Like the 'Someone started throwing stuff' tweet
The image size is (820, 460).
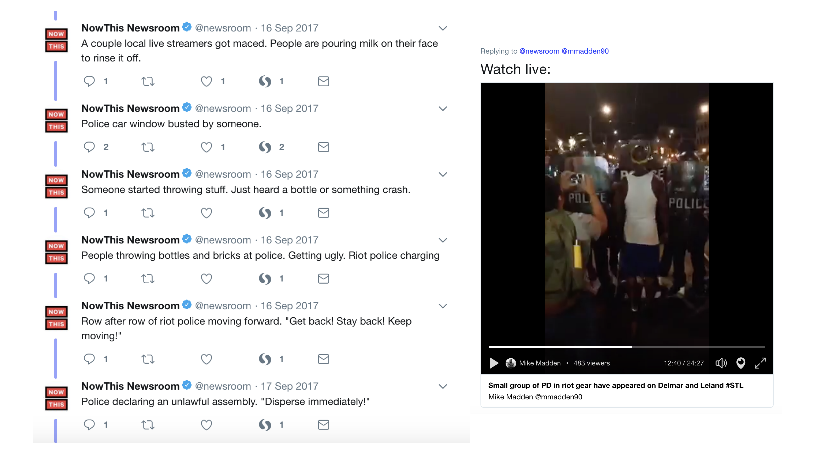tap(207, 213)
